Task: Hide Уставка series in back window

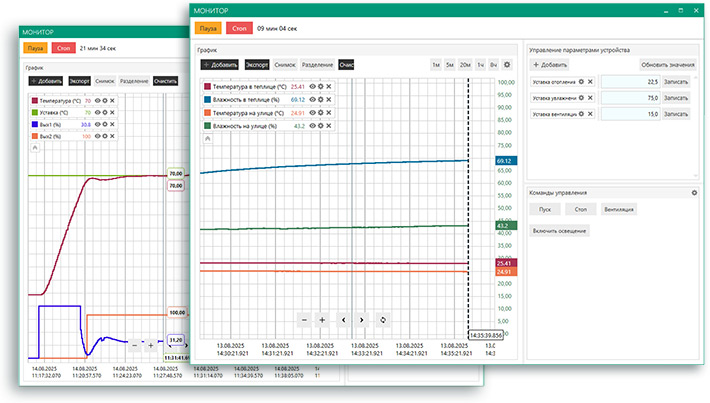Action: (x=97, y=112)
